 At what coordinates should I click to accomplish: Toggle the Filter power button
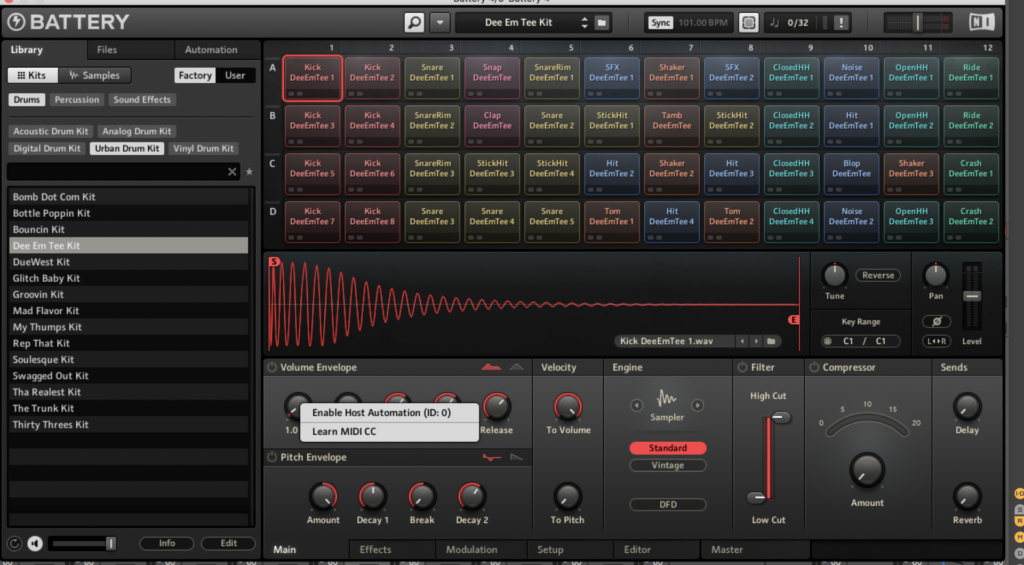pos(741,368)
